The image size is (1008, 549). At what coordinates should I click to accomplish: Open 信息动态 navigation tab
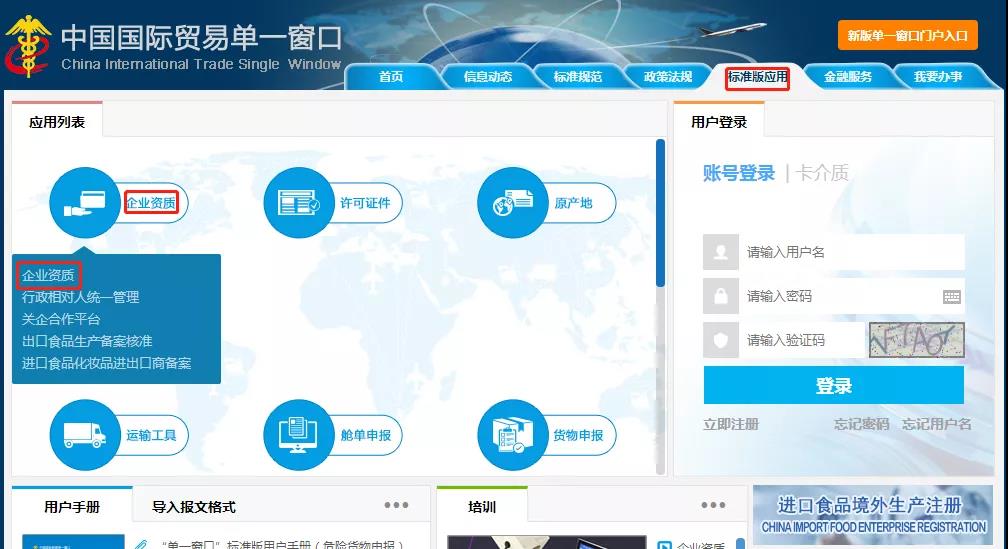(x=488, y=76)
